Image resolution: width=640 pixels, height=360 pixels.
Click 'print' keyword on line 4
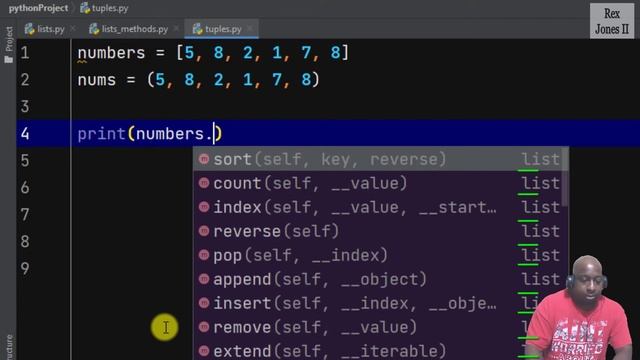point(101,134)
